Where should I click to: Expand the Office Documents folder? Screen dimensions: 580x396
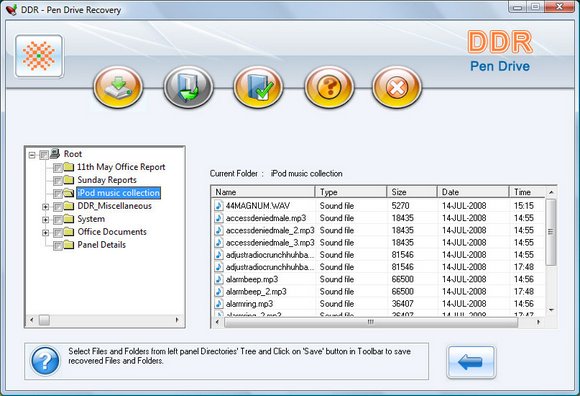45,233
